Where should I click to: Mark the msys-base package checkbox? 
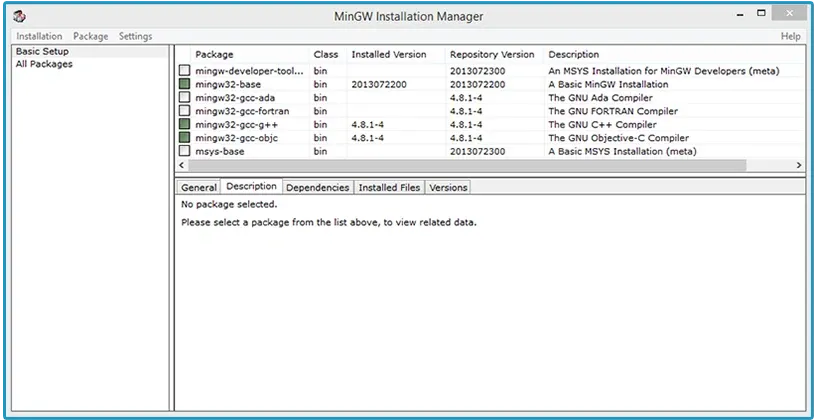[x=184, y=151]
